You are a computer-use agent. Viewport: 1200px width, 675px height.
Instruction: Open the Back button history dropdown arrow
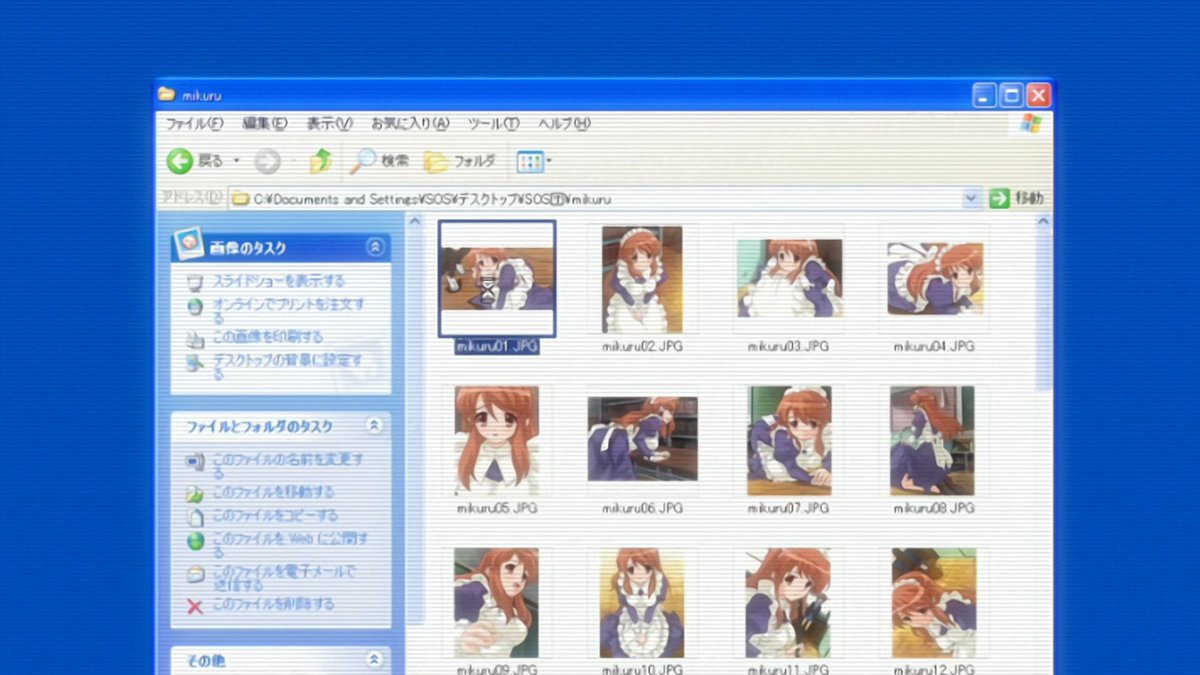pos(237,161)
